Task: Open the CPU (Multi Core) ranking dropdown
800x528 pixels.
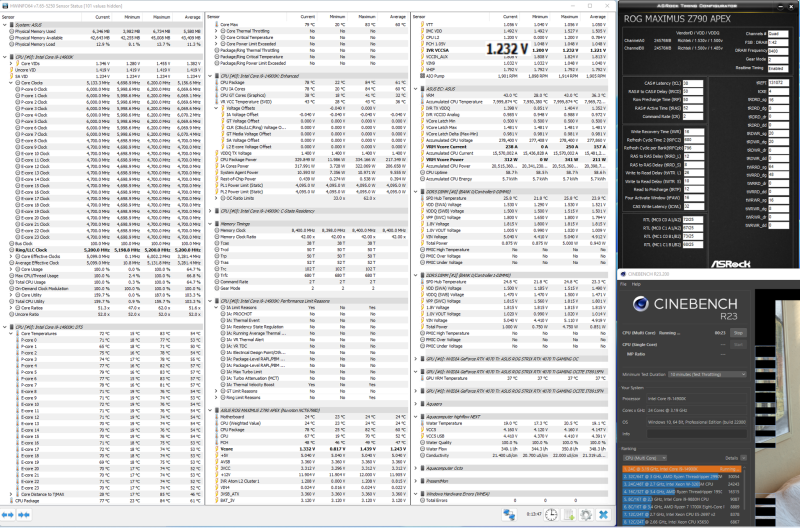Action: tap(645, 458)
